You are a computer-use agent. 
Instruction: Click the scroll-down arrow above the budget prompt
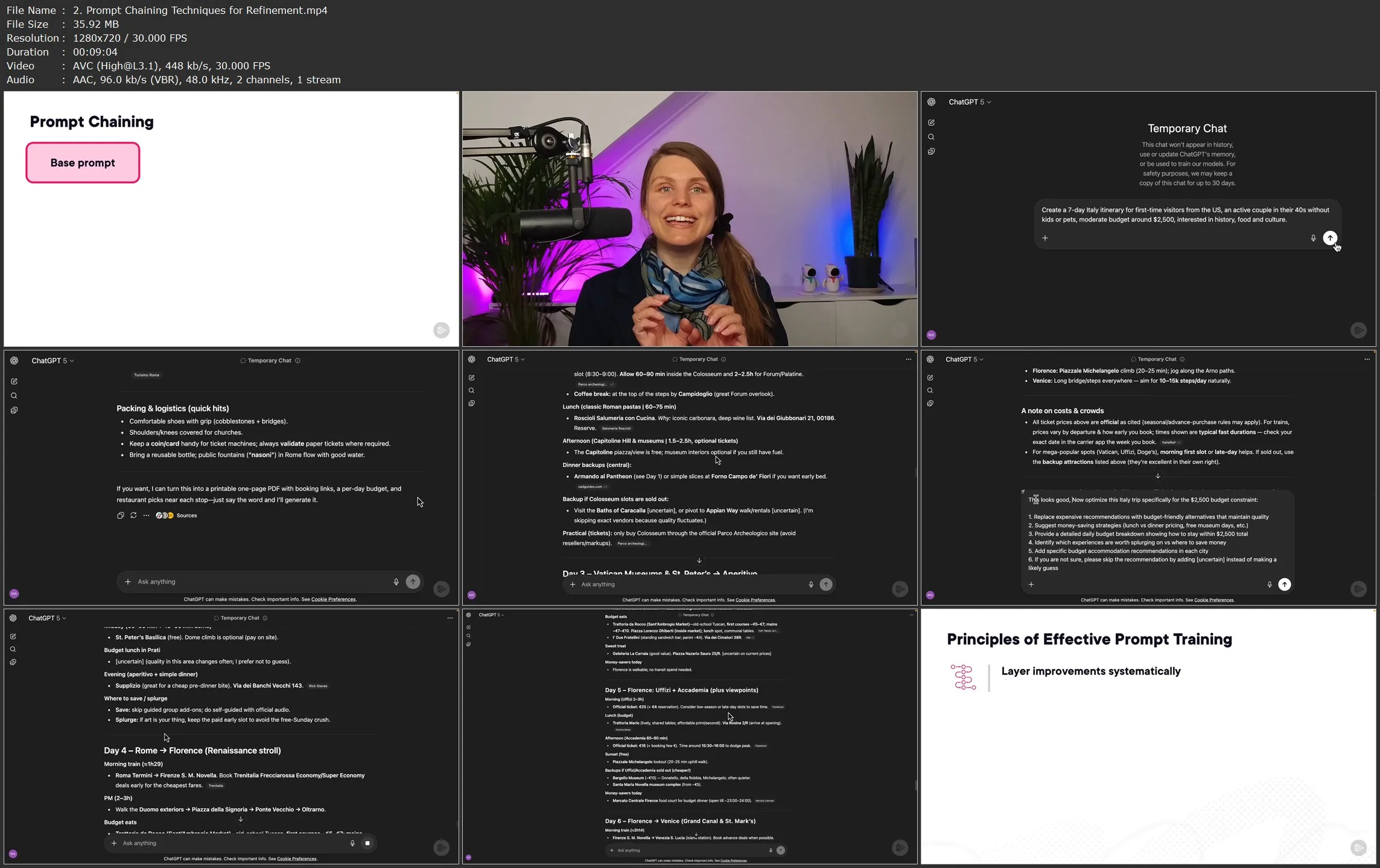pos(1157,476)
